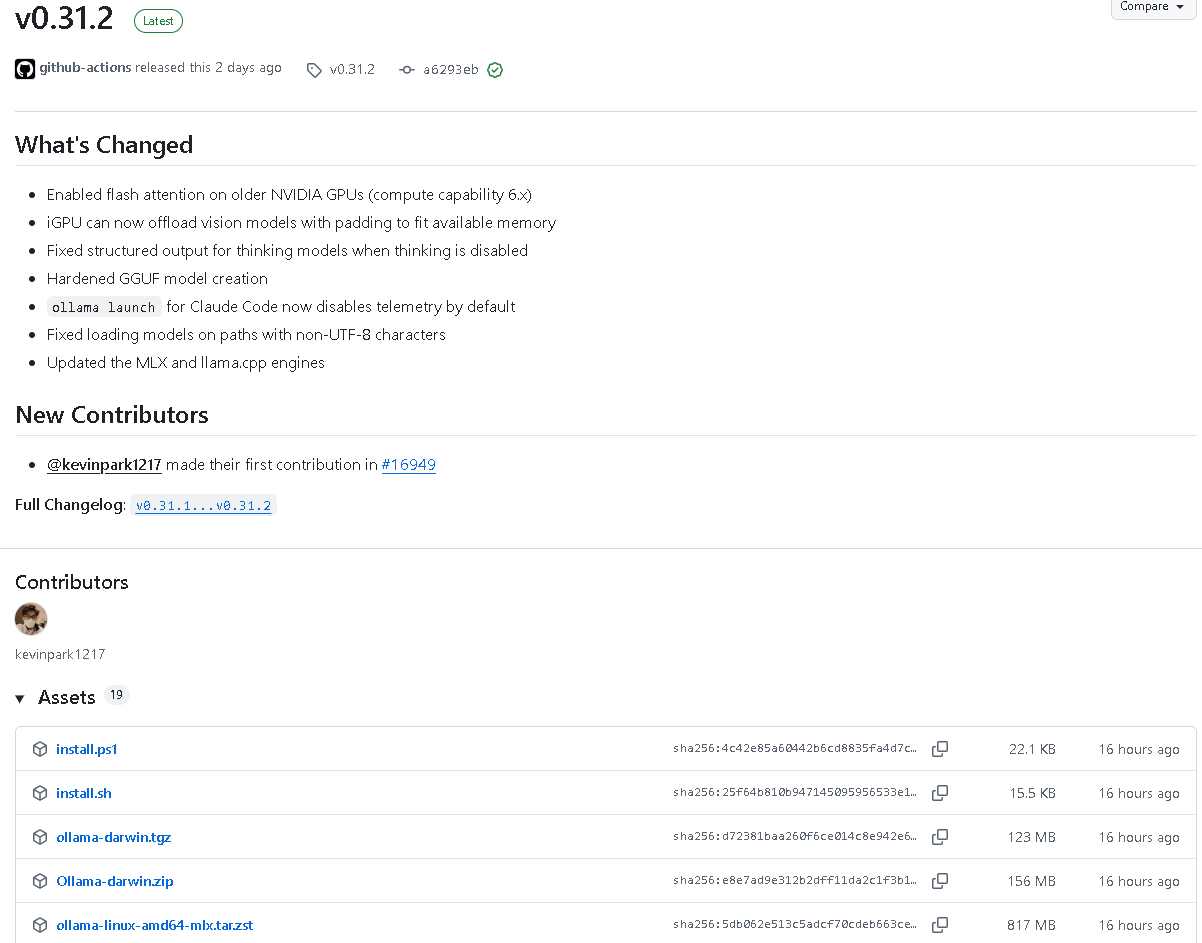Click the 817 MB file size
Image resolution: width=1202 pixels, height=943 pixels.
[x=1032, y=925]
